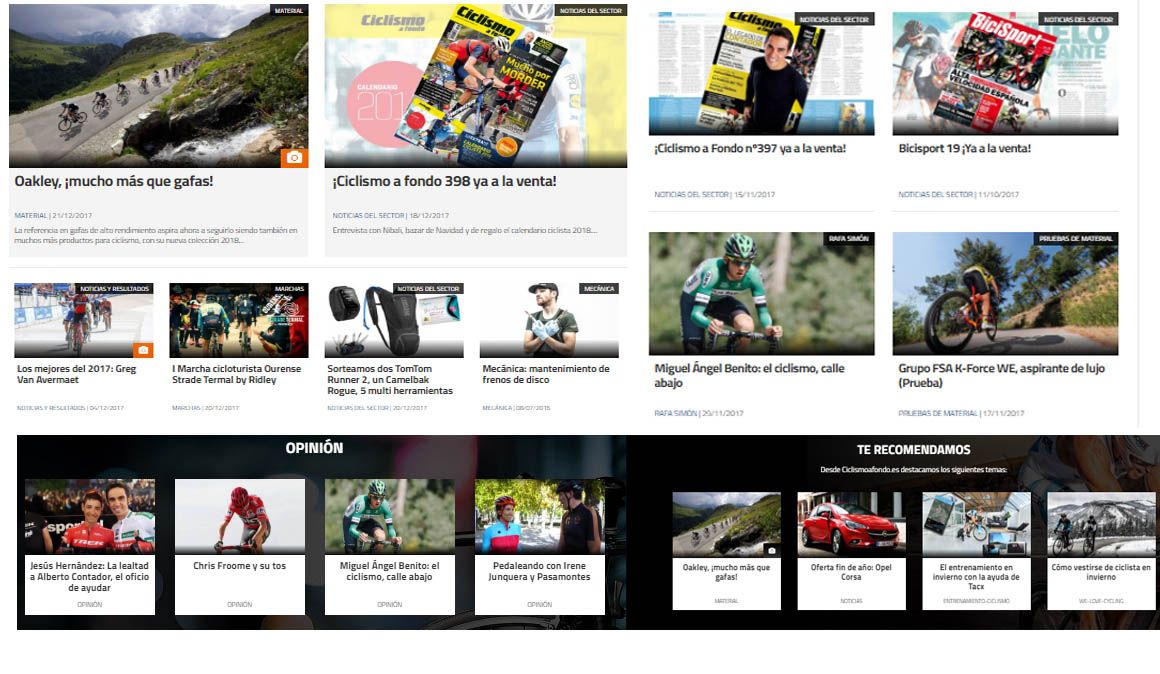Click the red Opel Corsa car thumbnail
The height and width of the screenshot is (674, 1160).
pos(852,524)
